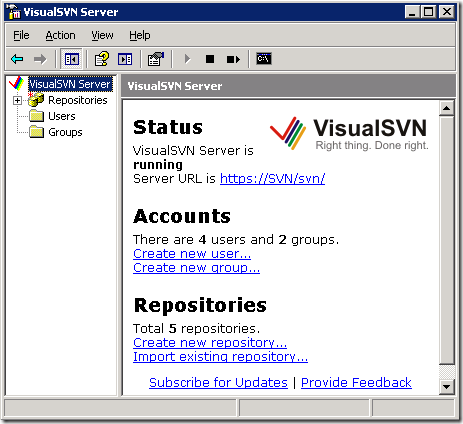Open the Action menu
Screen dimensions: 463x424
pos(60,35)
